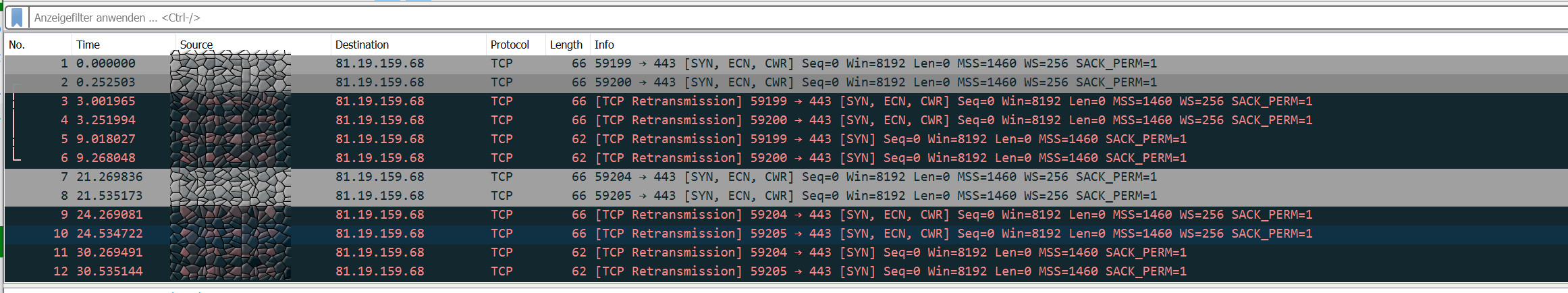
Task: Click the display filter bookmark icon
Action: [17, 18]
